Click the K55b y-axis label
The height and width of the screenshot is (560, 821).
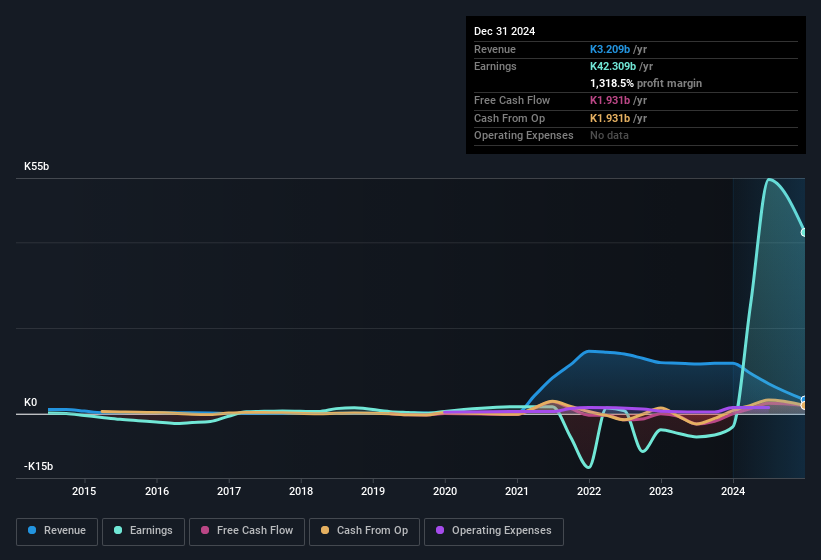[x=37, y=166]
